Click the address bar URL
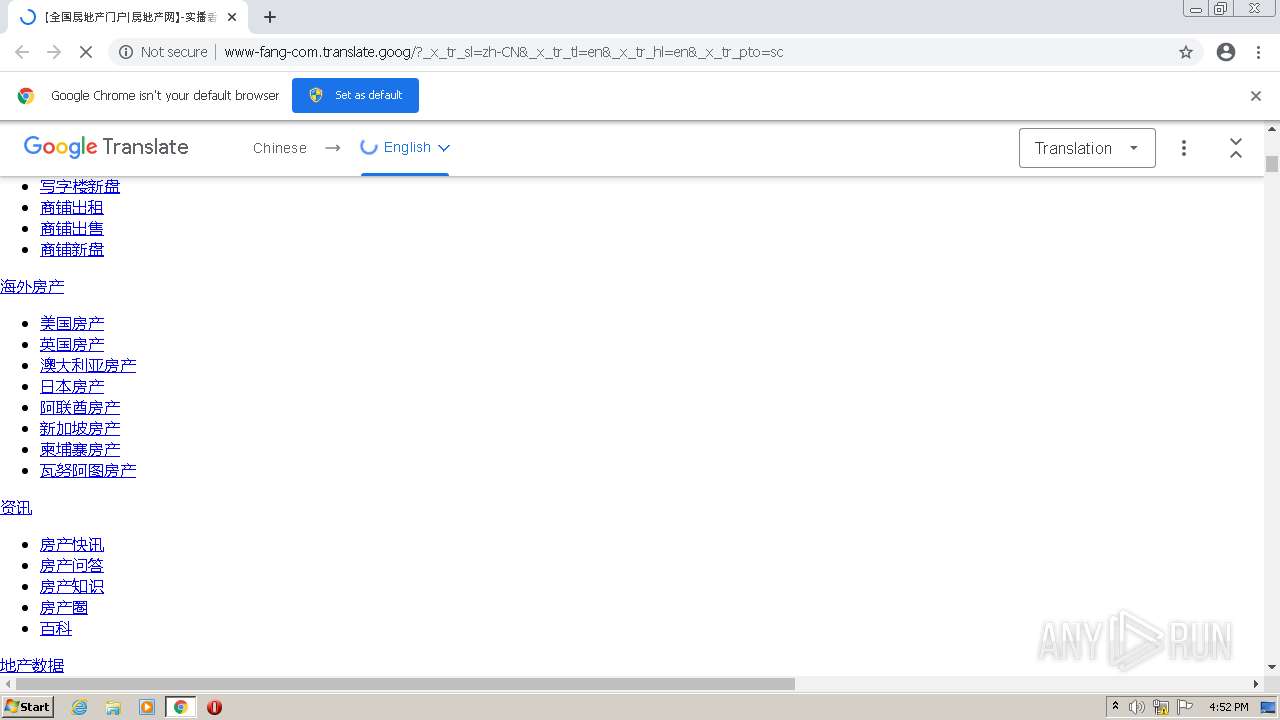The height and width of the screenshot is (720, 1280). coord(504,52)
